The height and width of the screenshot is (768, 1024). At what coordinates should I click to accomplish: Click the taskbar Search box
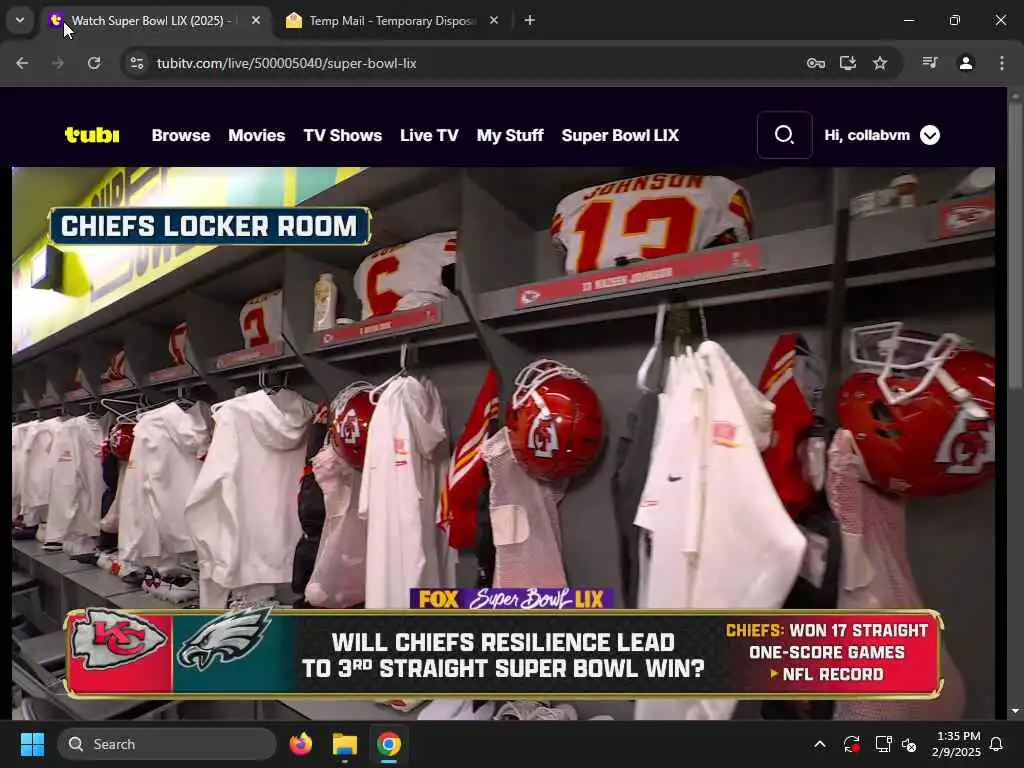pyautogui.click(x=167, y=744)
